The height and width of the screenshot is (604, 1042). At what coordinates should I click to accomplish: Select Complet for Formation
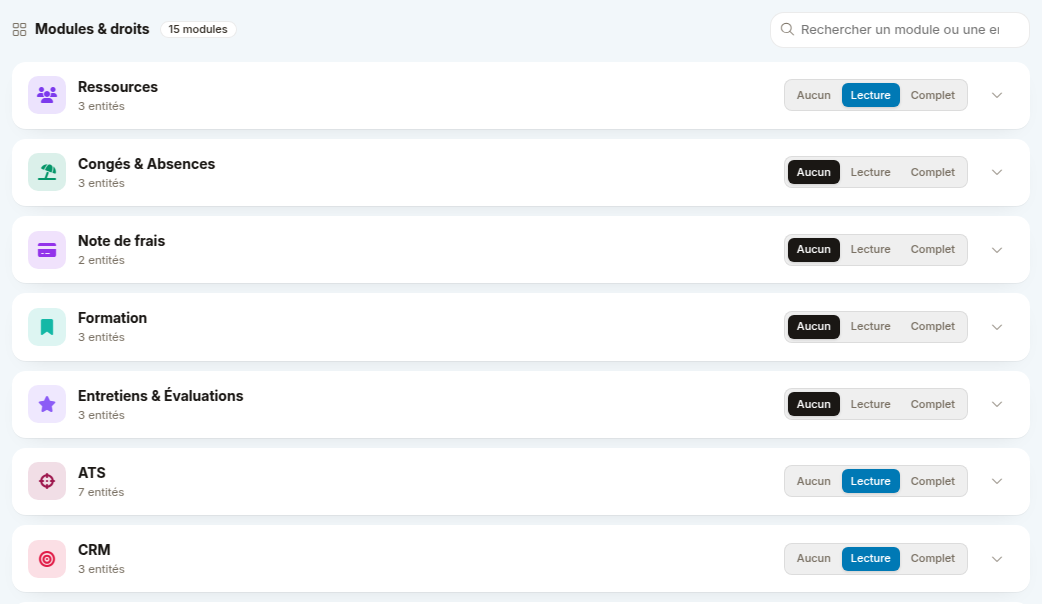932,326
